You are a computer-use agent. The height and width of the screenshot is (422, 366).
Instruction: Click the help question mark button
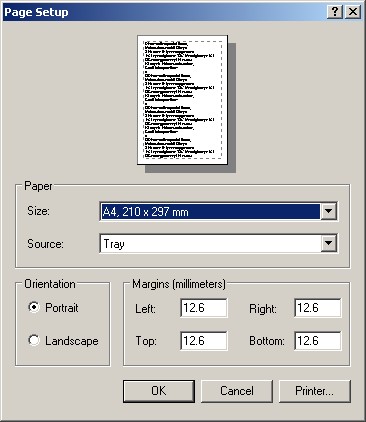[335, 12]
